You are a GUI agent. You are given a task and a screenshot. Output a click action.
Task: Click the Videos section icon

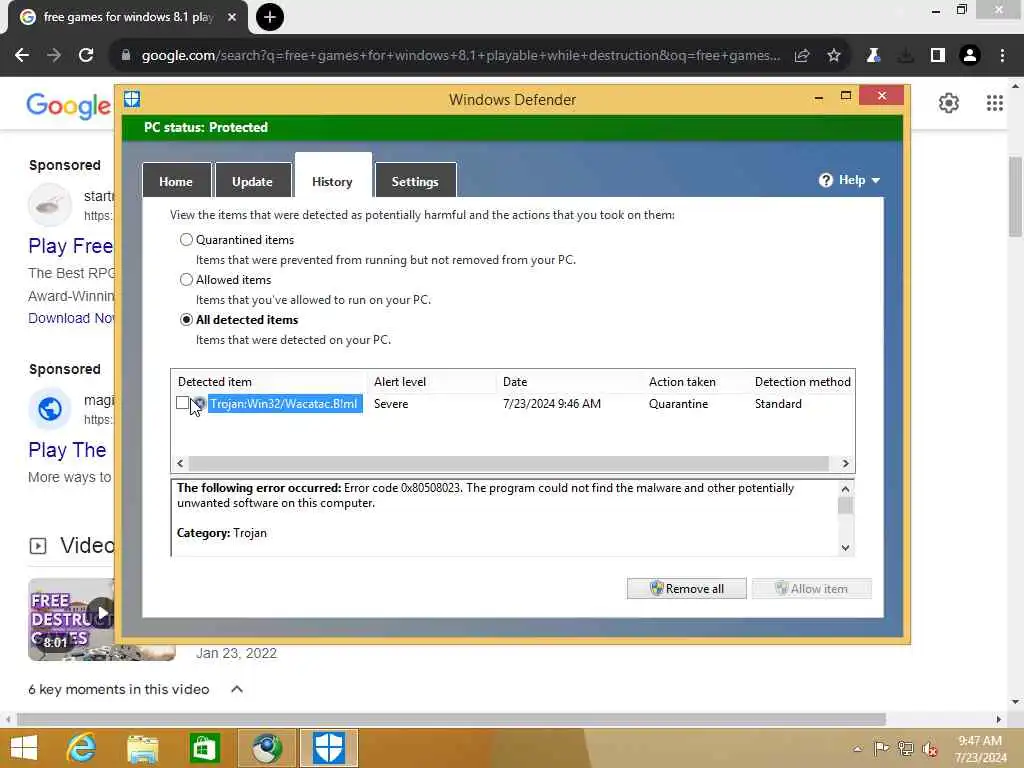tap(38, 545)
